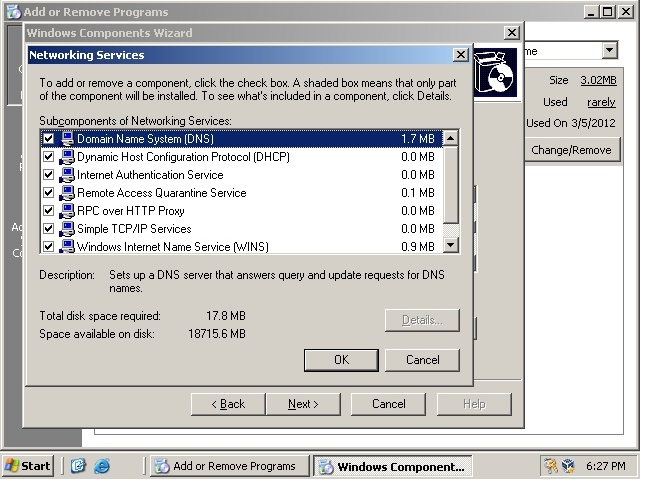Click 'Used On 3/5/2012' text
Viewport: 652px width, 490px height.
[x=570, y=123]
